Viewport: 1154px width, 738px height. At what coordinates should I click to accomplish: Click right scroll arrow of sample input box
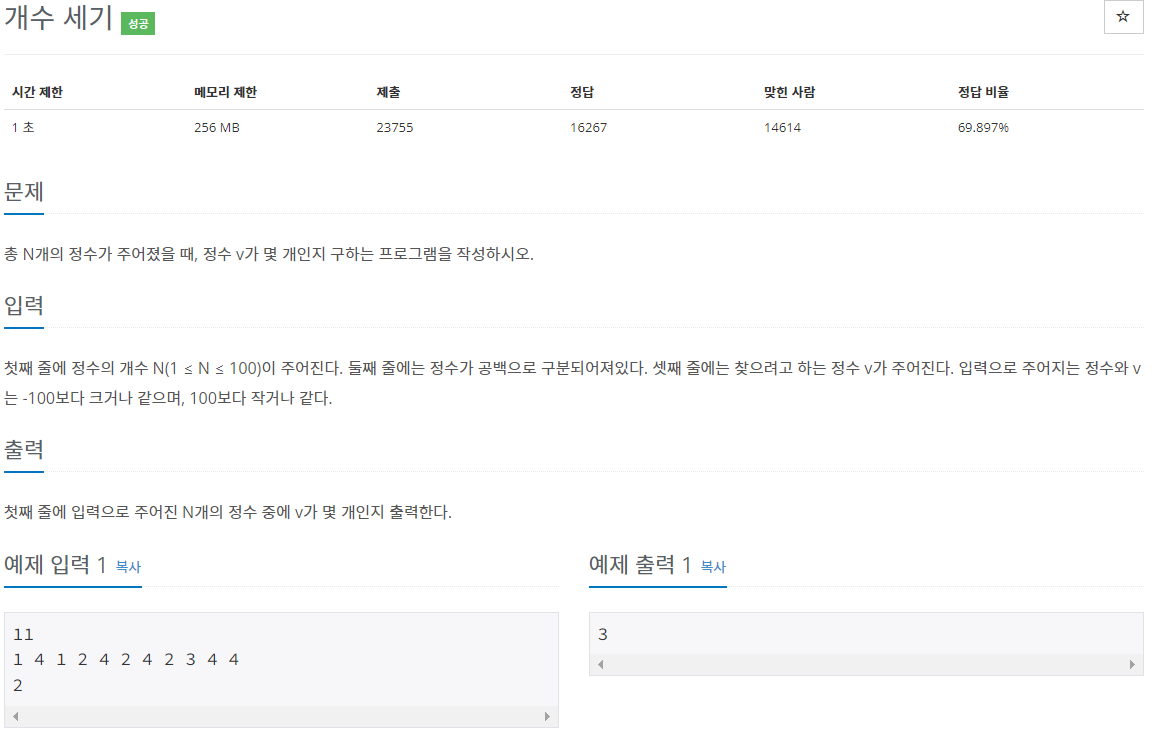point(547,716)
